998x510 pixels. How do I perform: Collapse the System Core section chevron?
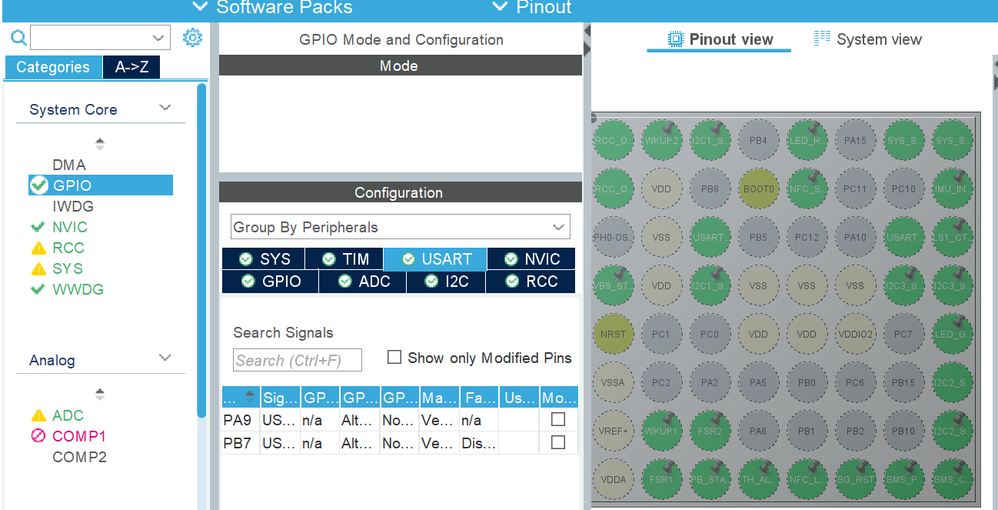[x=165, y=108]
